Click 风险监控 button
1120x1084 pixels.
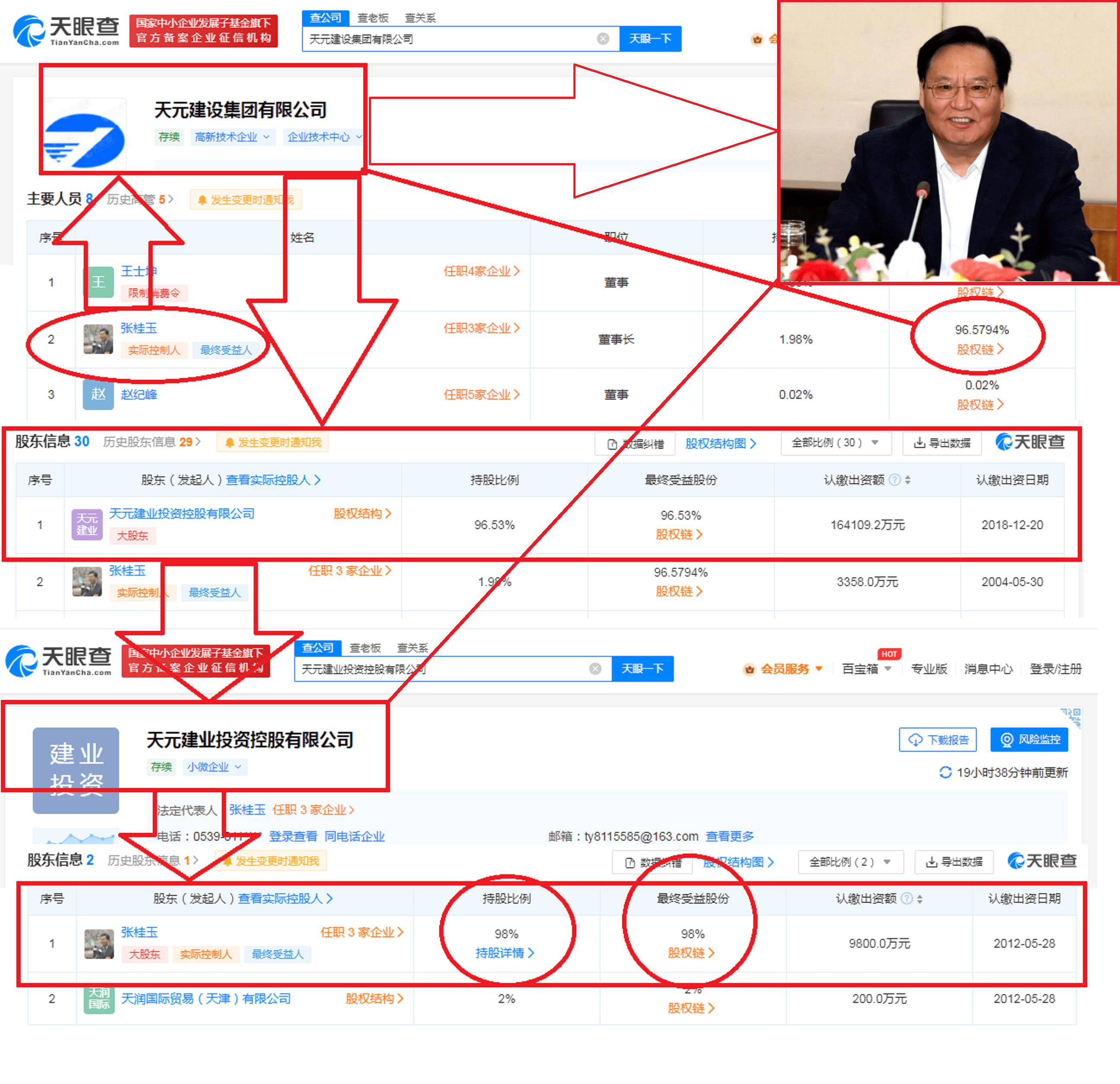1029,740
